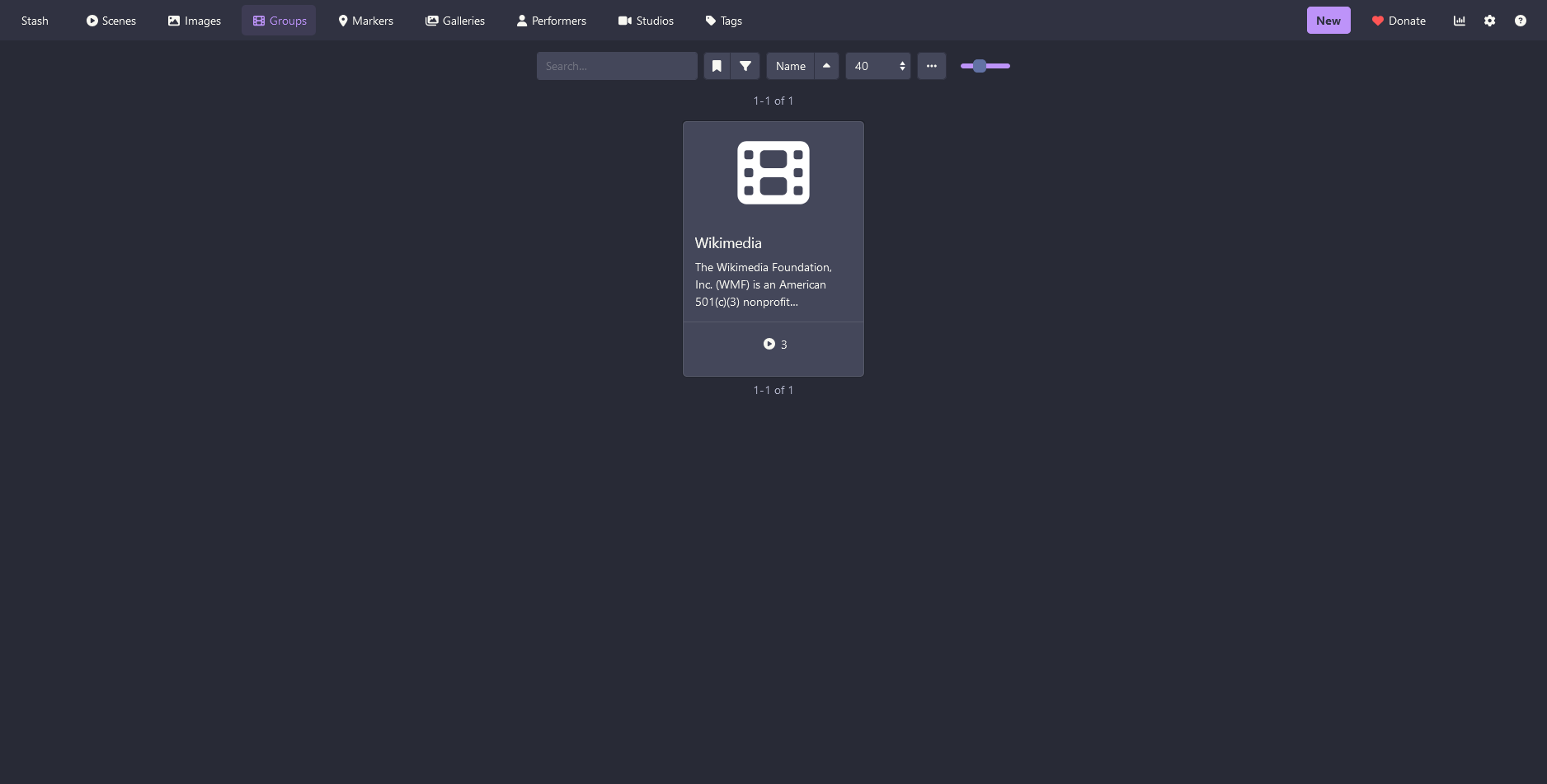The width and height of the screenshot is (1547, 784).
Task: Open the Wikimedia group title link
Action: coord(728,243)
